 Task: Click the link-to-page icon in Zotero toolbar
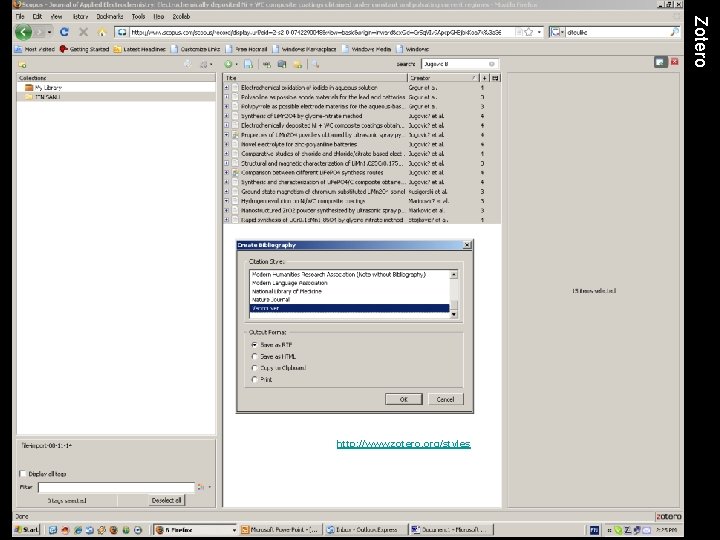[x=267, y=64]
